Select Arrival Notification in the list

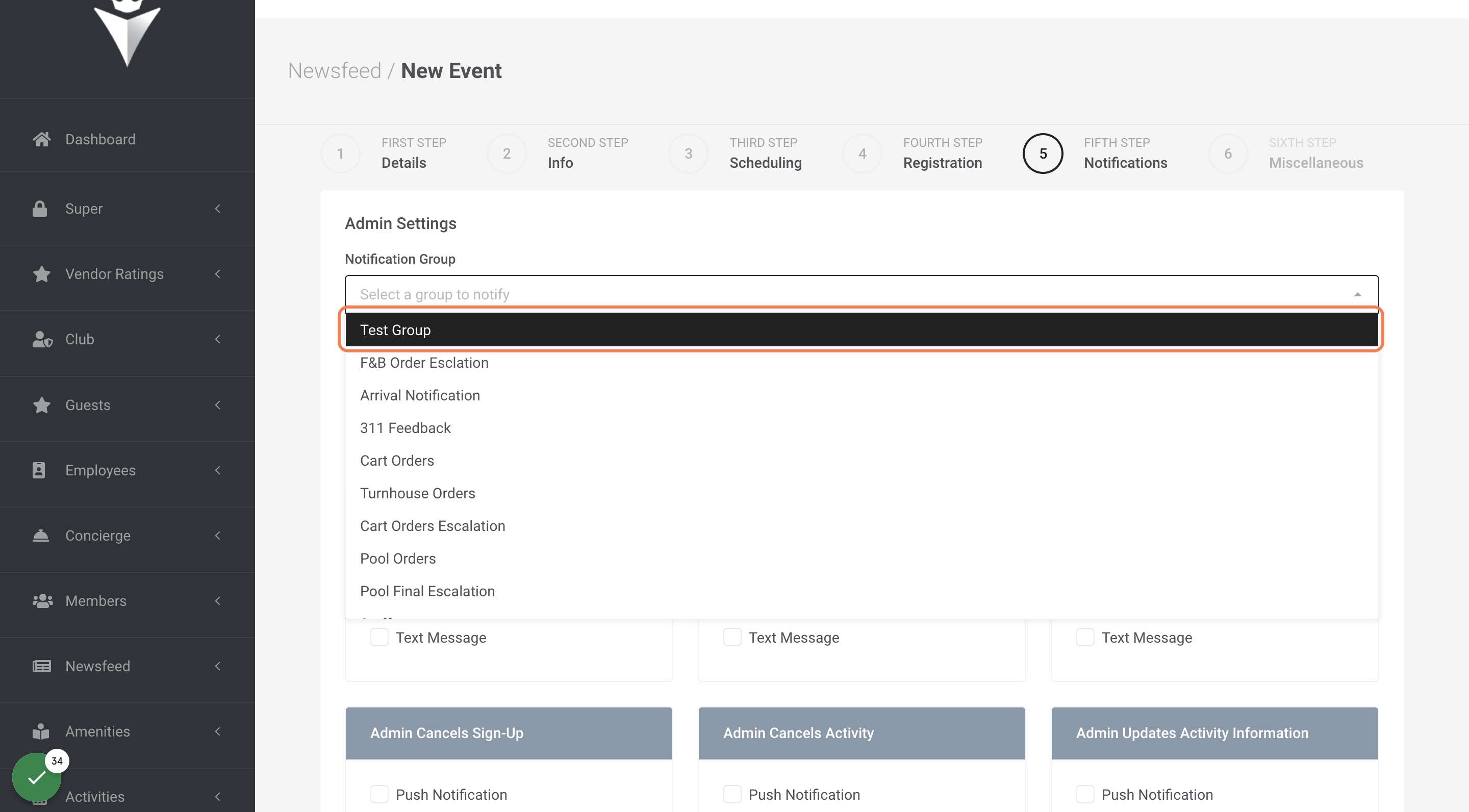[x=862, y=395]
